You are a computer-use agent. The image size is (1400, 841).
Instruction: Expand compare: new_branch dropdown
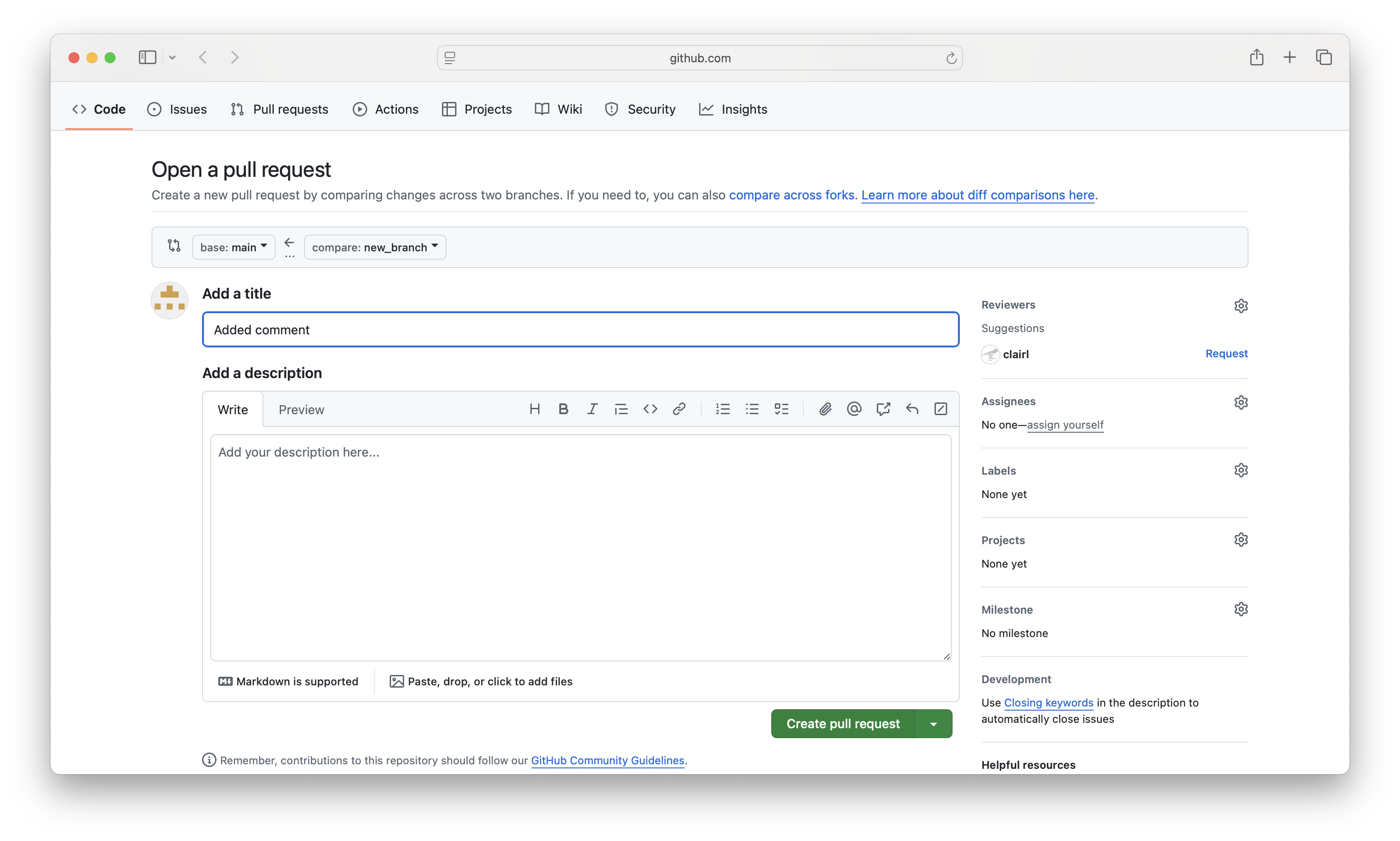[x=375, y=247]
